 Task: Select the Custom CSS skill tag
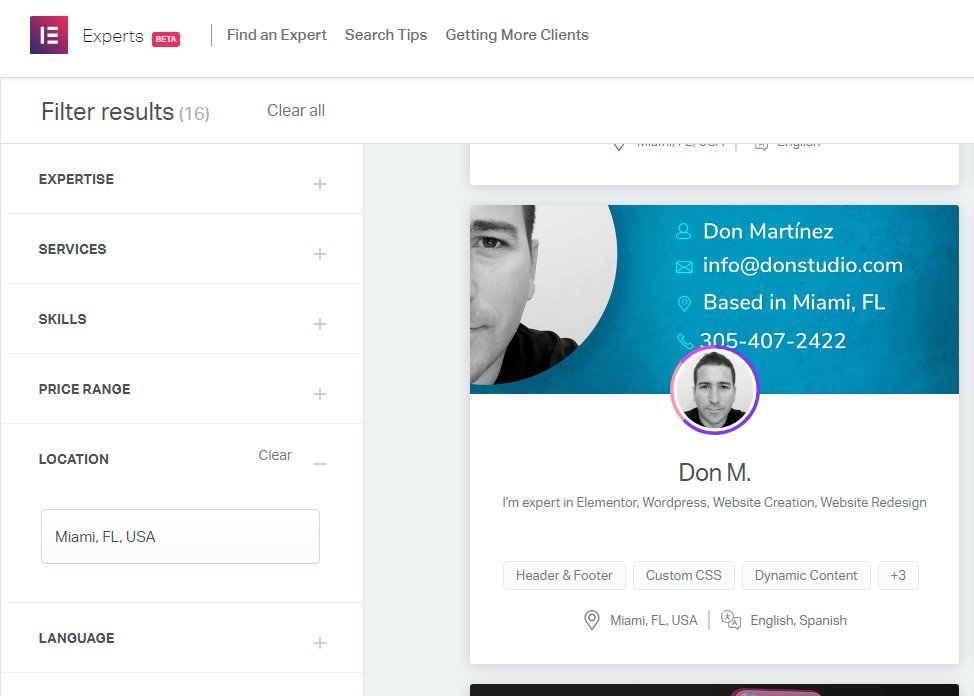(x=683, y=575)
